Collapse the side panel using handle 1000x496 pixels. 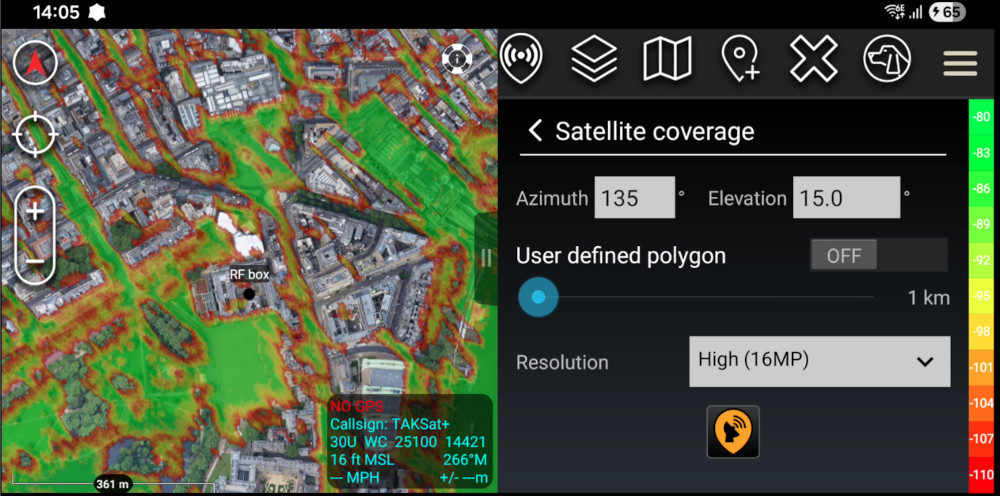[486, 258]
